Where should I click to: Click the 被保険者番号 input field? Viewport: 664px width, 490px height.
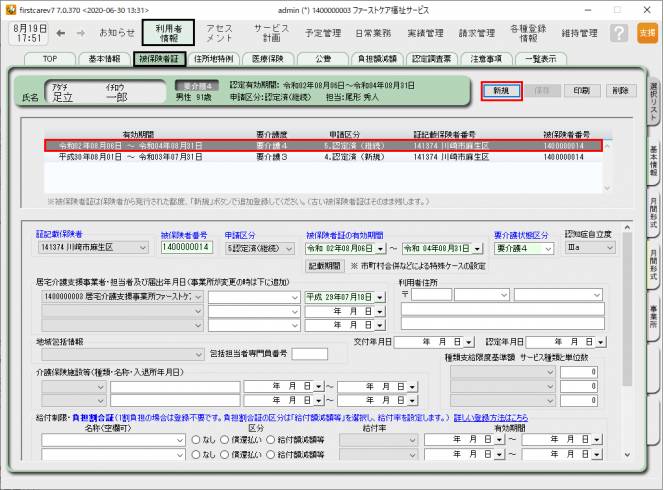point(185,247)
